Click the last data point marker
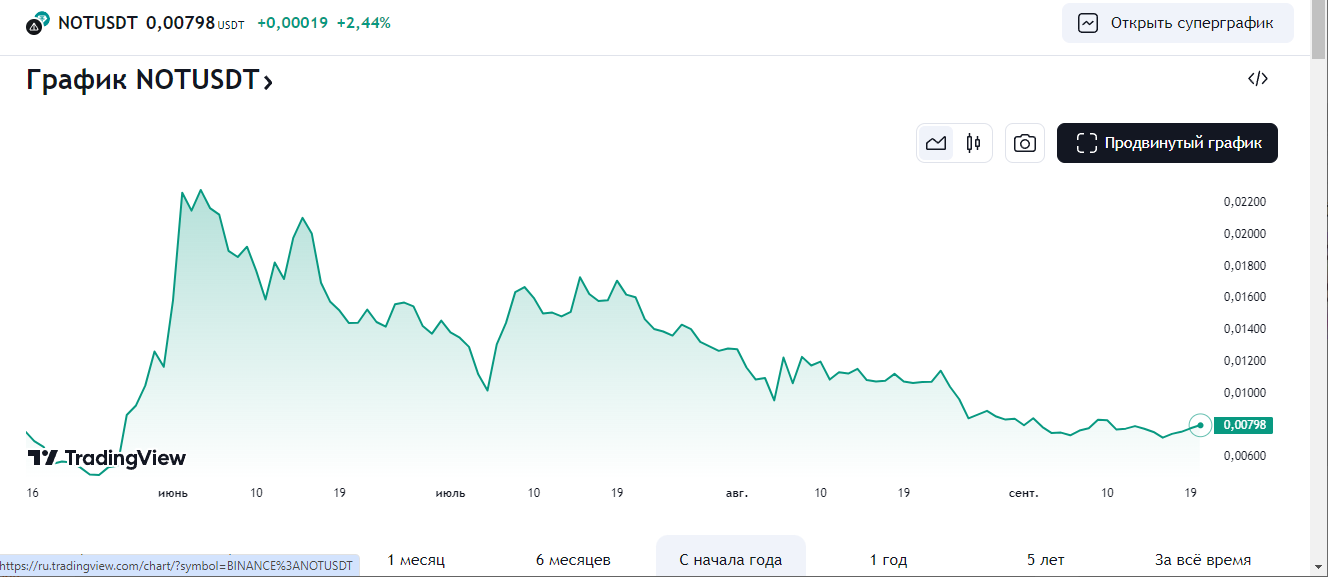Viewport: 1328px width, 577px height. (x=1200, y=425)
